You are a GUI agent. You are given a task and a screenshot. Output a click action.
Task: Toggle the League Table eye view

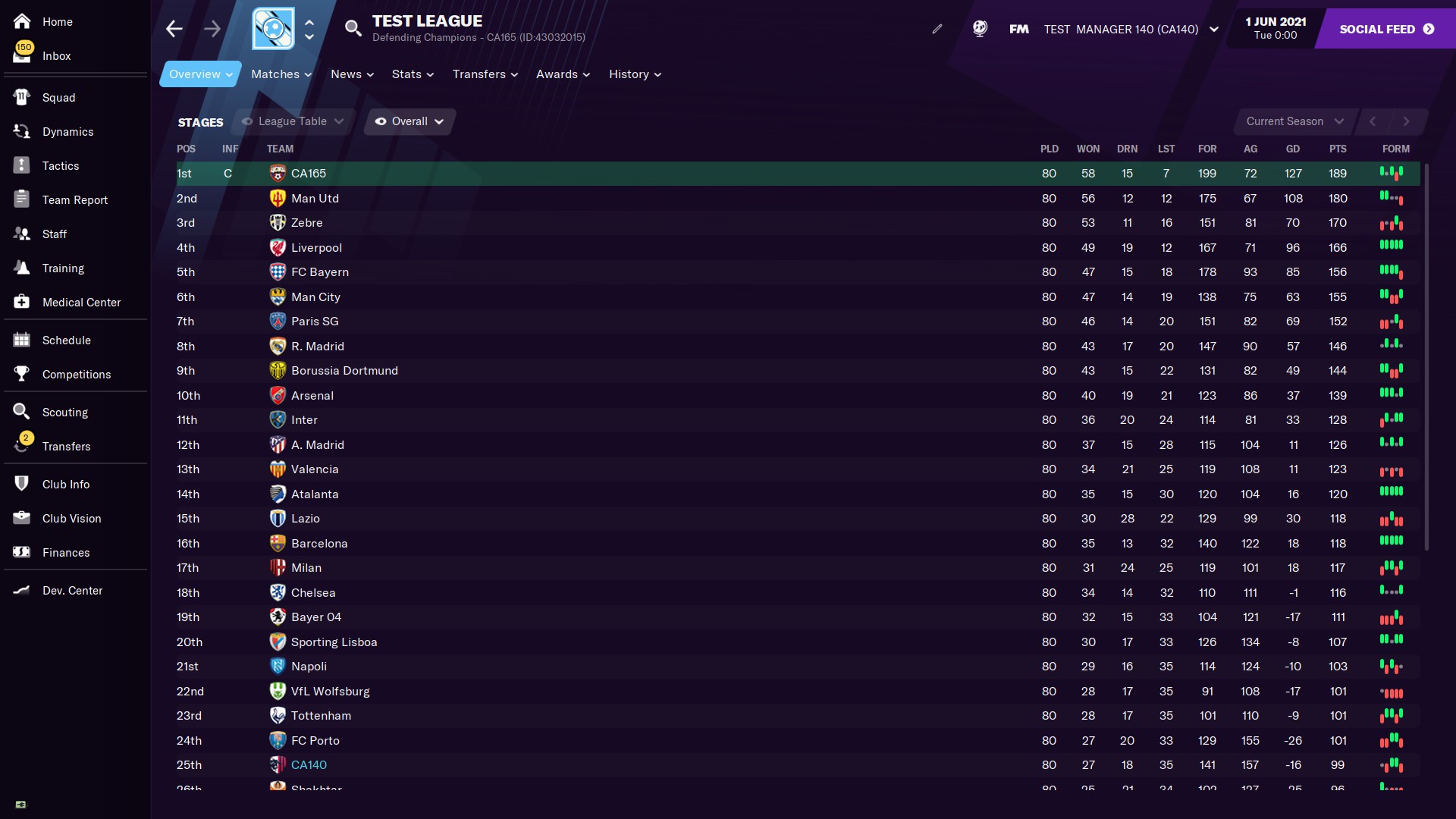[x=293, y=121]
